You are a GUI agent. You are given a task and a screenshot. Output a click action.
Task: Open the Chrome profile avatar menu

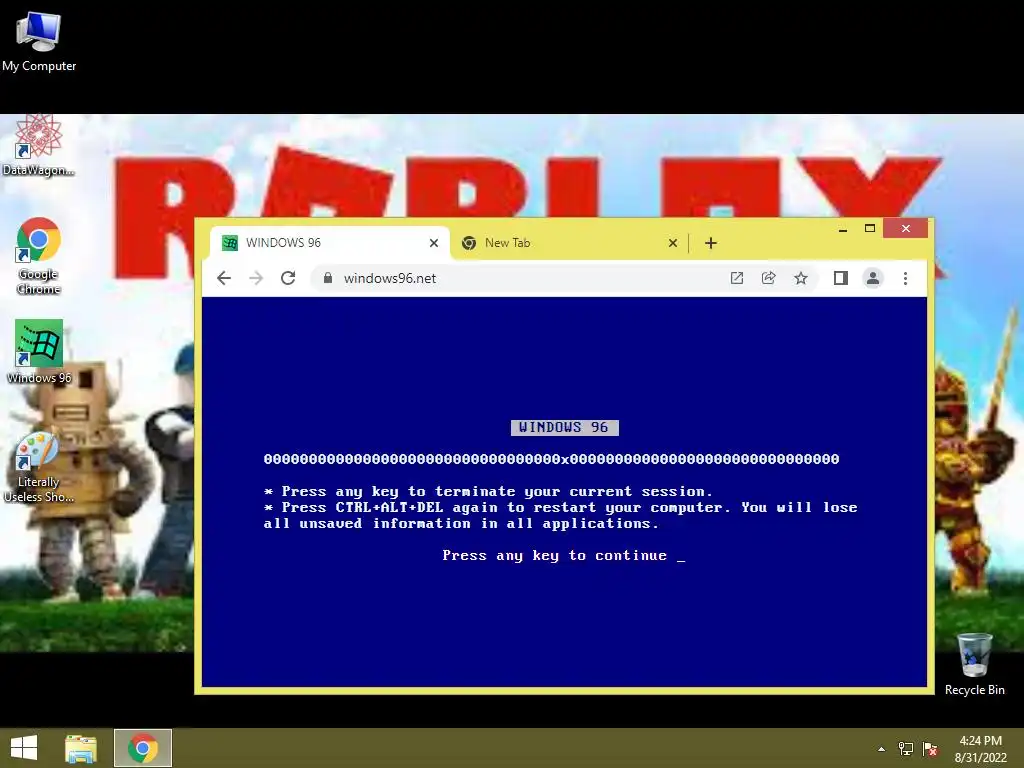[x=872, y=278]
